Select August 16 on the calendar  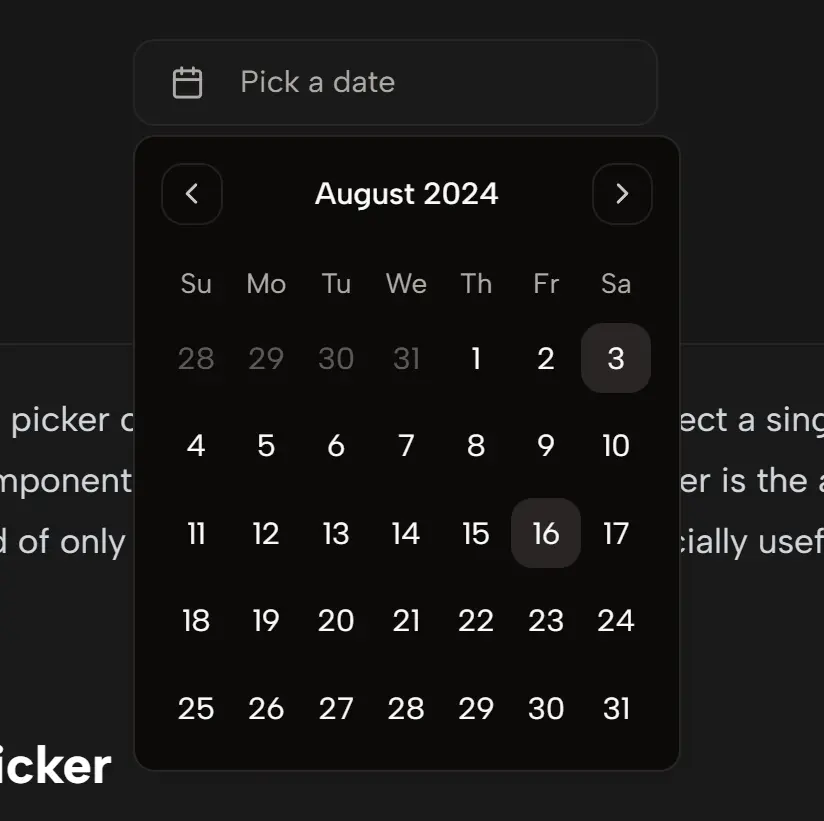546,534
